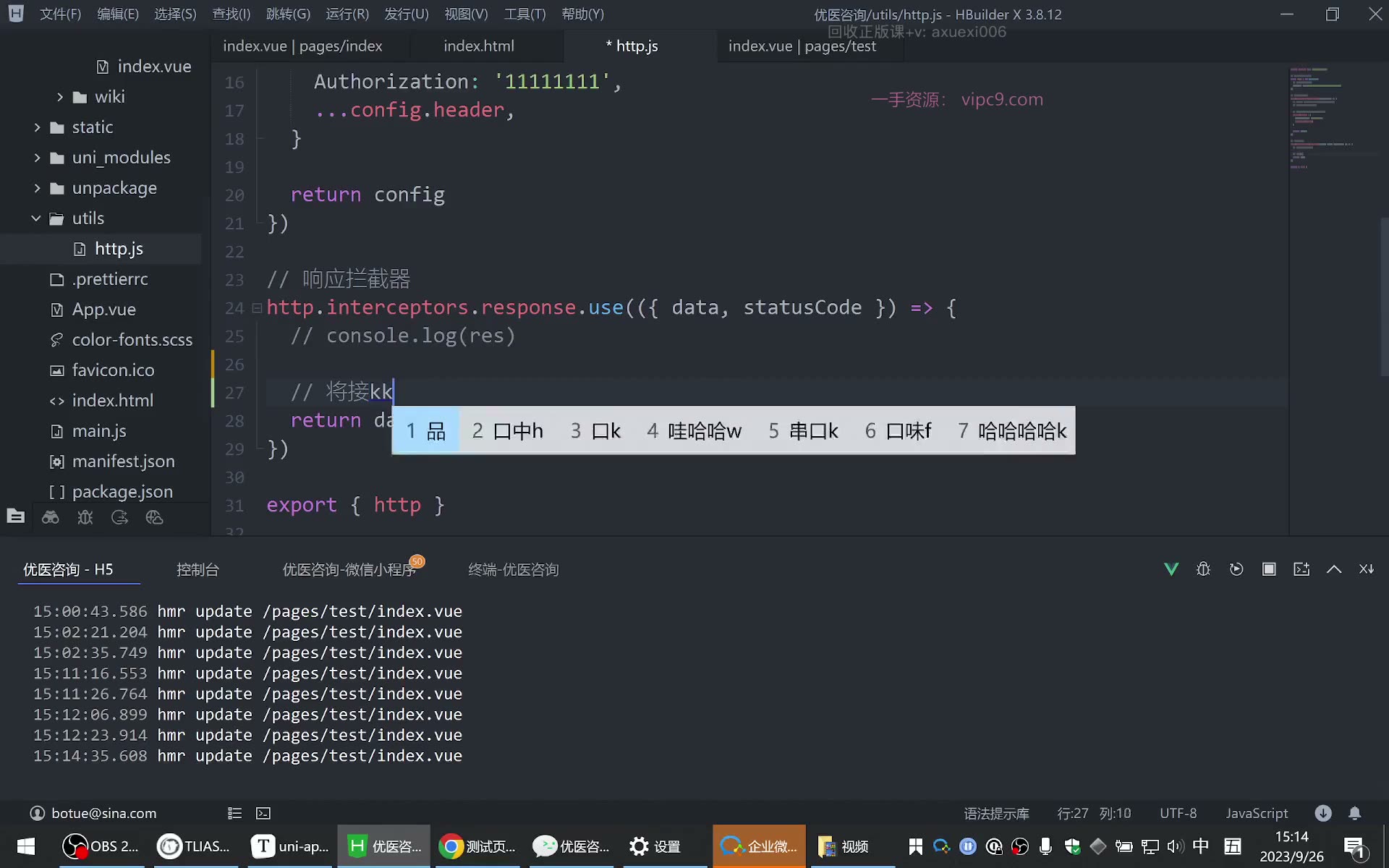Image resolution: width=1389 pixels, height=868 pixels.
Task: Open the search binoculars icon in sidebar
Action: click(x=51, y=517)
